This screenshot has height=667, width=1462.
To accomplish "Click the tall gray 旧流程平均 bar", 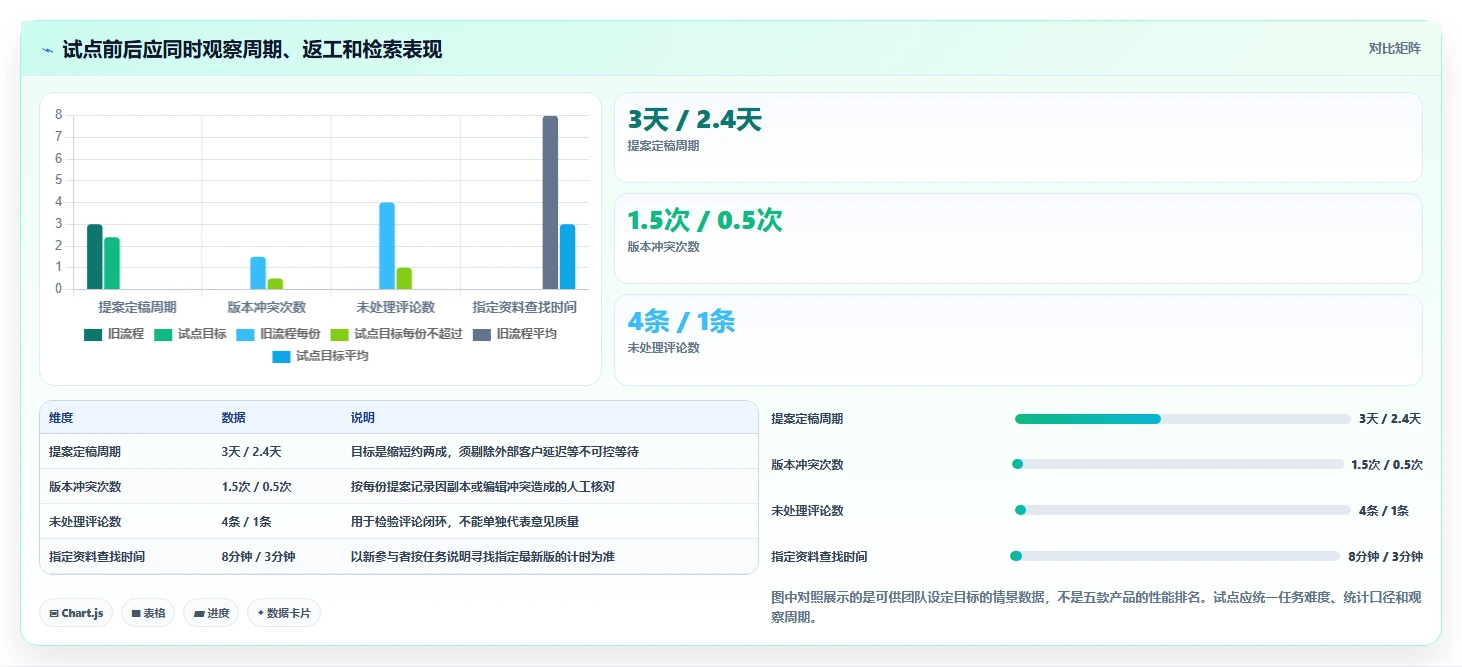I will (x=550, y=203).
